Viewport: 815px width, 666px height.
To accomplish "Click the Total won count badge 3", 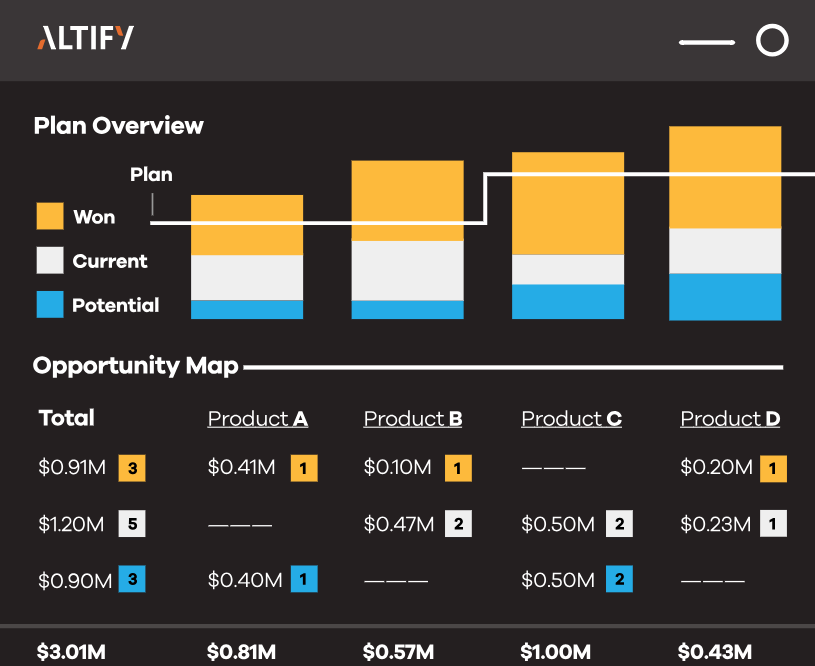I will [x=132, y=468].
